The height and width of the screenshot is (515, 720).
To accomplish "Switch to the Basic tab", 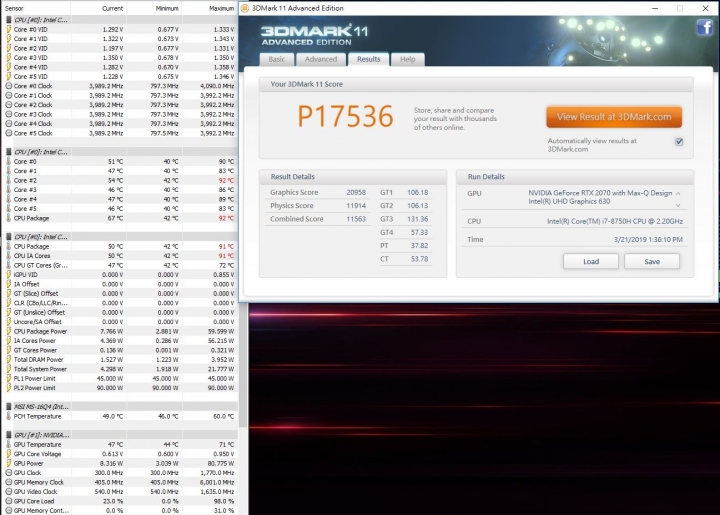I will tap(276, 59).
